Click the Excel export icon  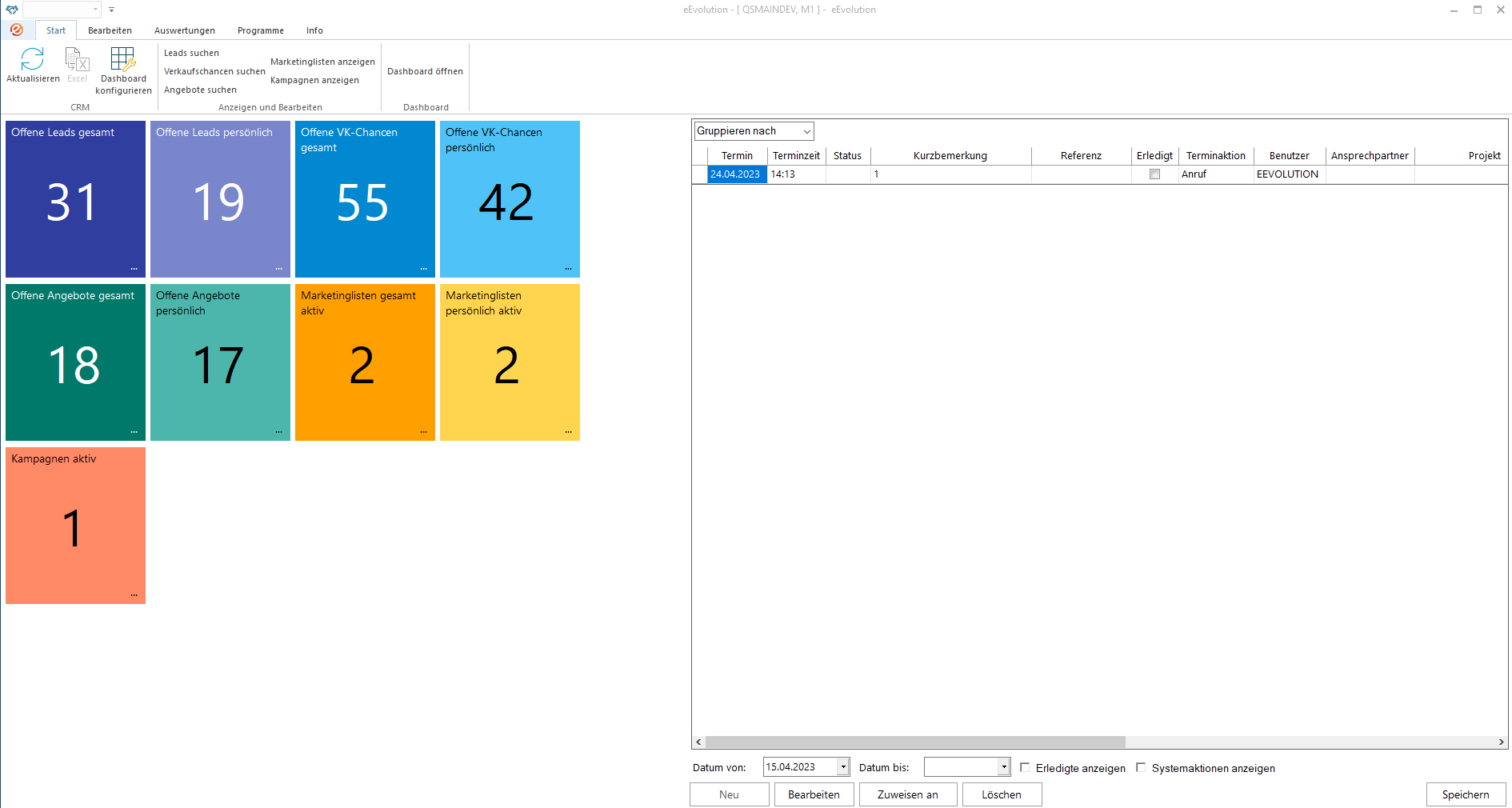coord(77,59)
